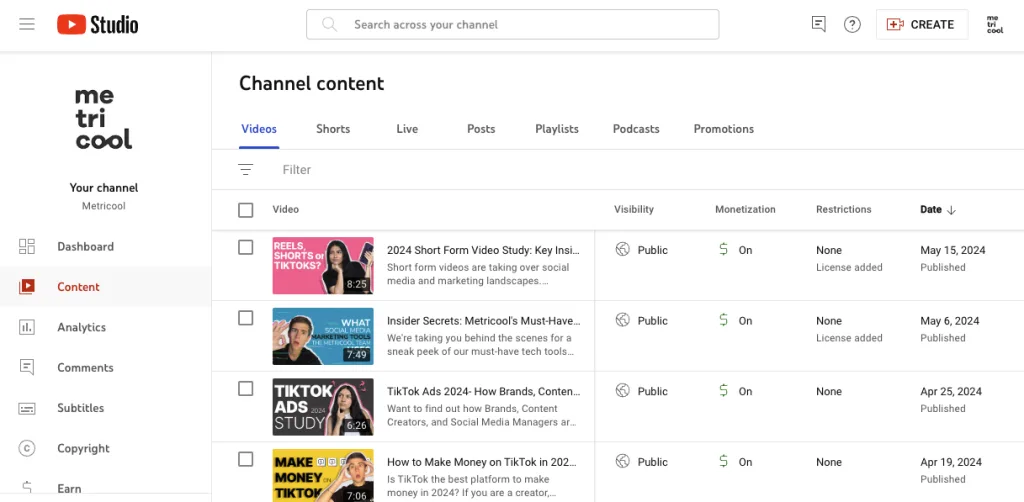The width and height of the screenshot is (1024, 502).
Task: Open the Make Money on TikTok thumbnail
Action: pyautogui.click(x=323, y=473)
